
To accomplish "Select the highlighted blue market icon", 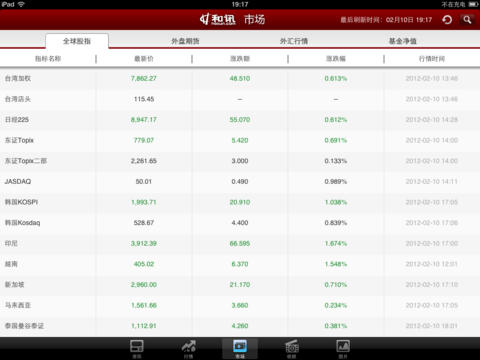I will [x=240, y=348].
